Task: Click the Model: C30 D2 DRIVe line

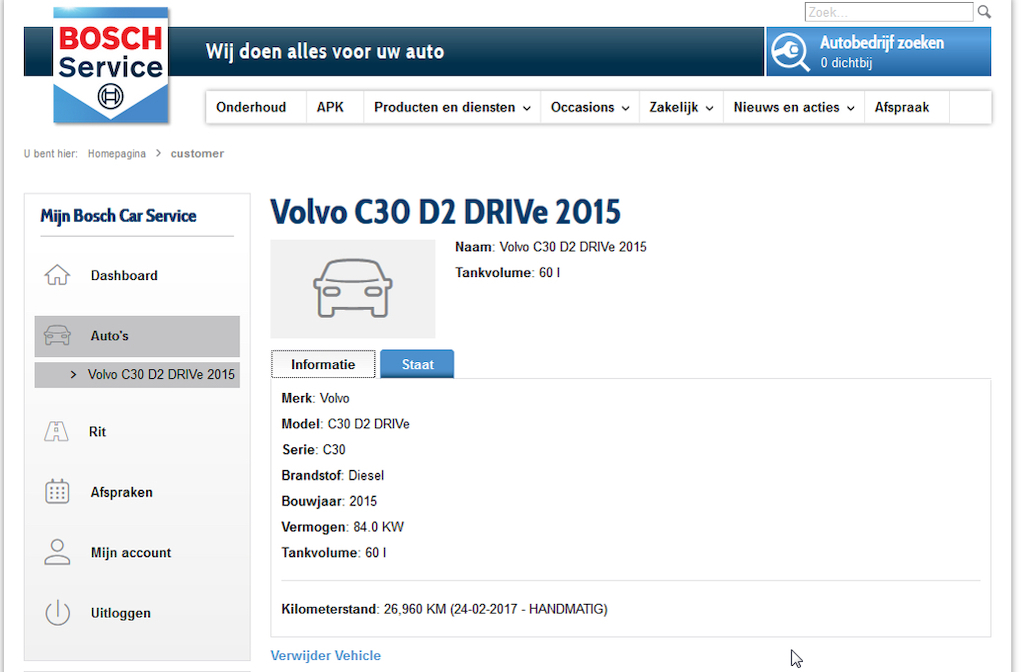Action: click(345, 424)
